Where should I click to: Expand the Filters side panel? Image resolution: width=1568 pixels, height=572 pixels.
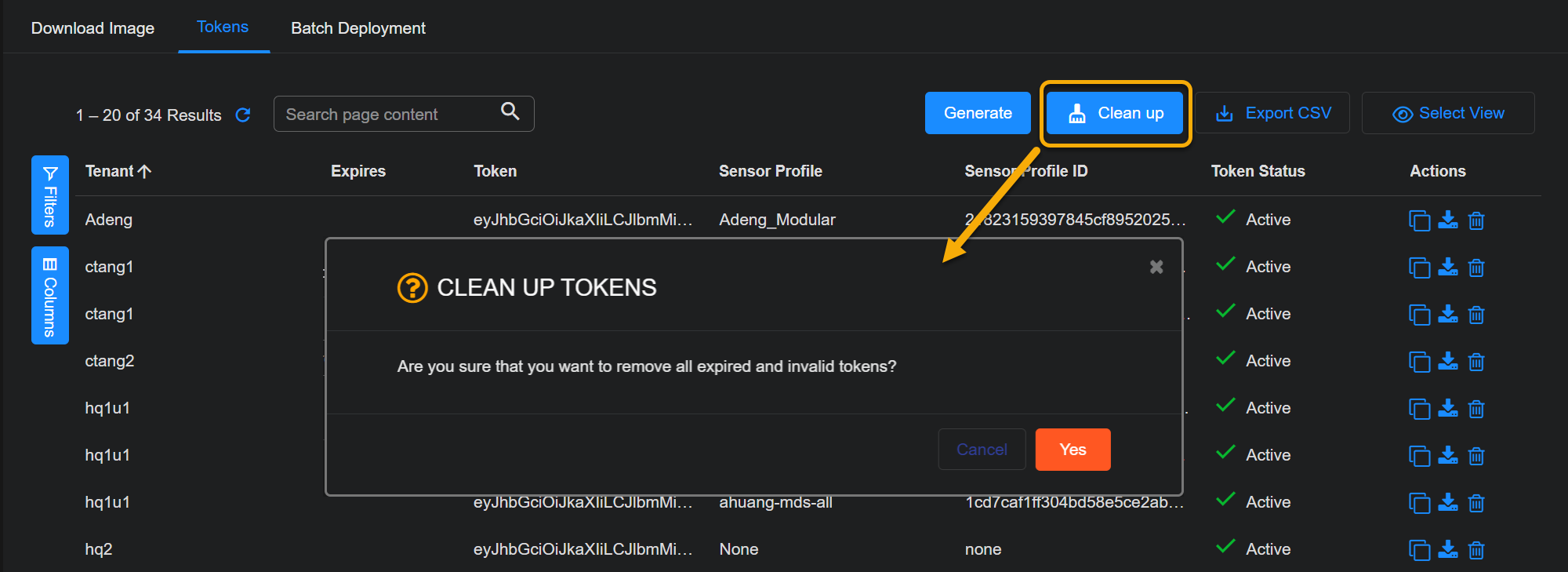click(50, 195)
